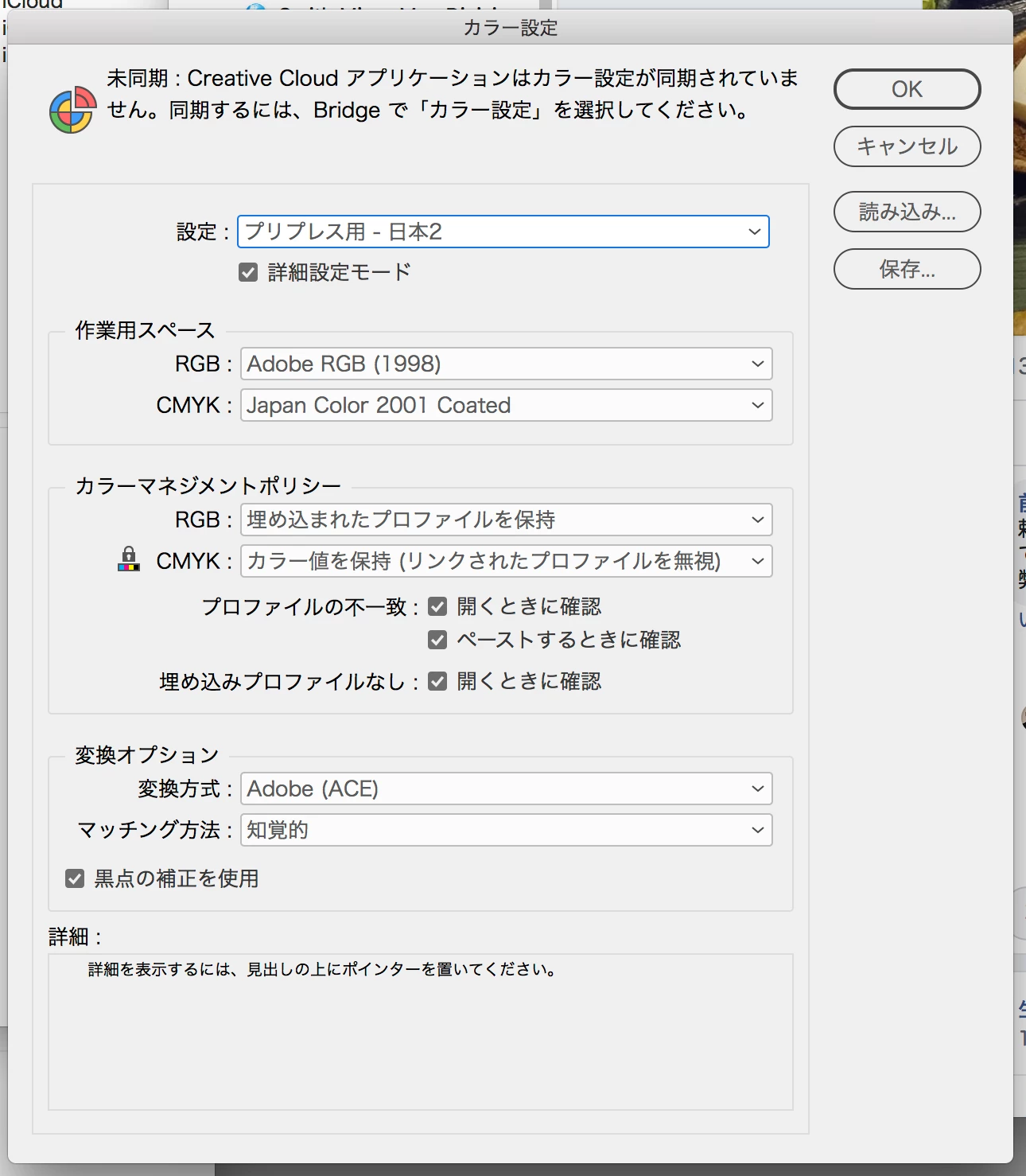Viewport: 1026px width, 1176px height.
Task: Click the 作業用スペース section heading
Action: [145, 330]
